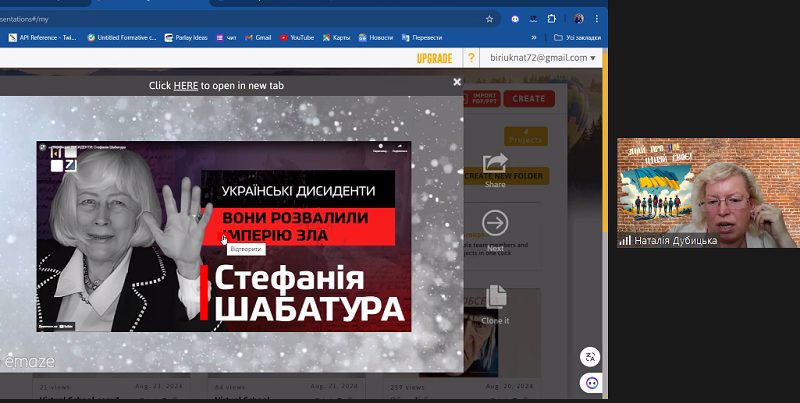
Task: Click the Clone it document icon
Action: click(495, 297)
